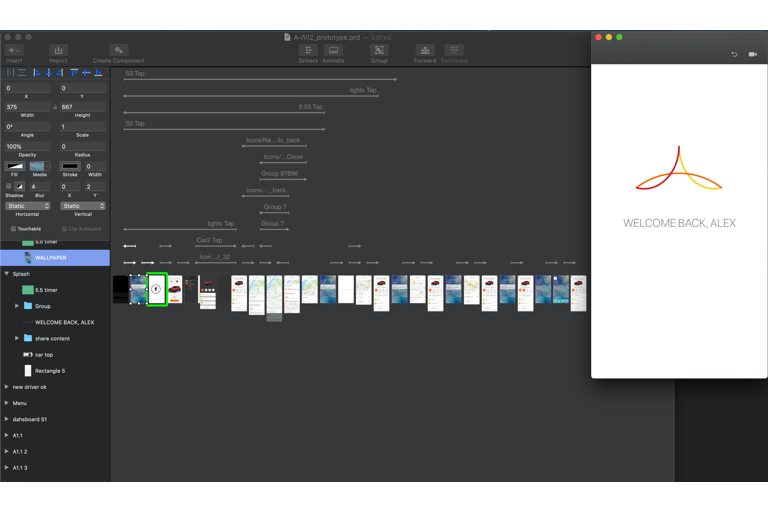Click the record video icon in preview
The width and height of the screenshot is (768, 512).
753,54
